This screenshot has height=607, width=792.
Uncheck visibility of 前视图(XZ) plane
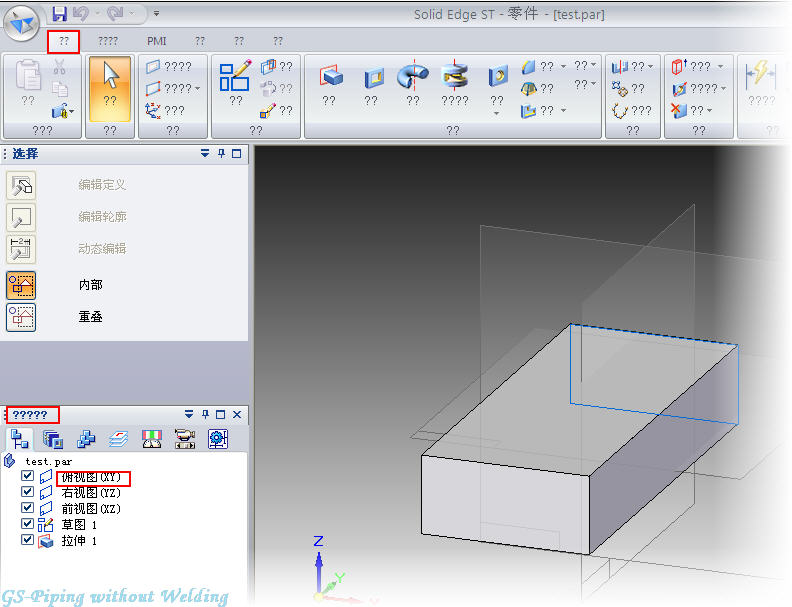[27, 508]
